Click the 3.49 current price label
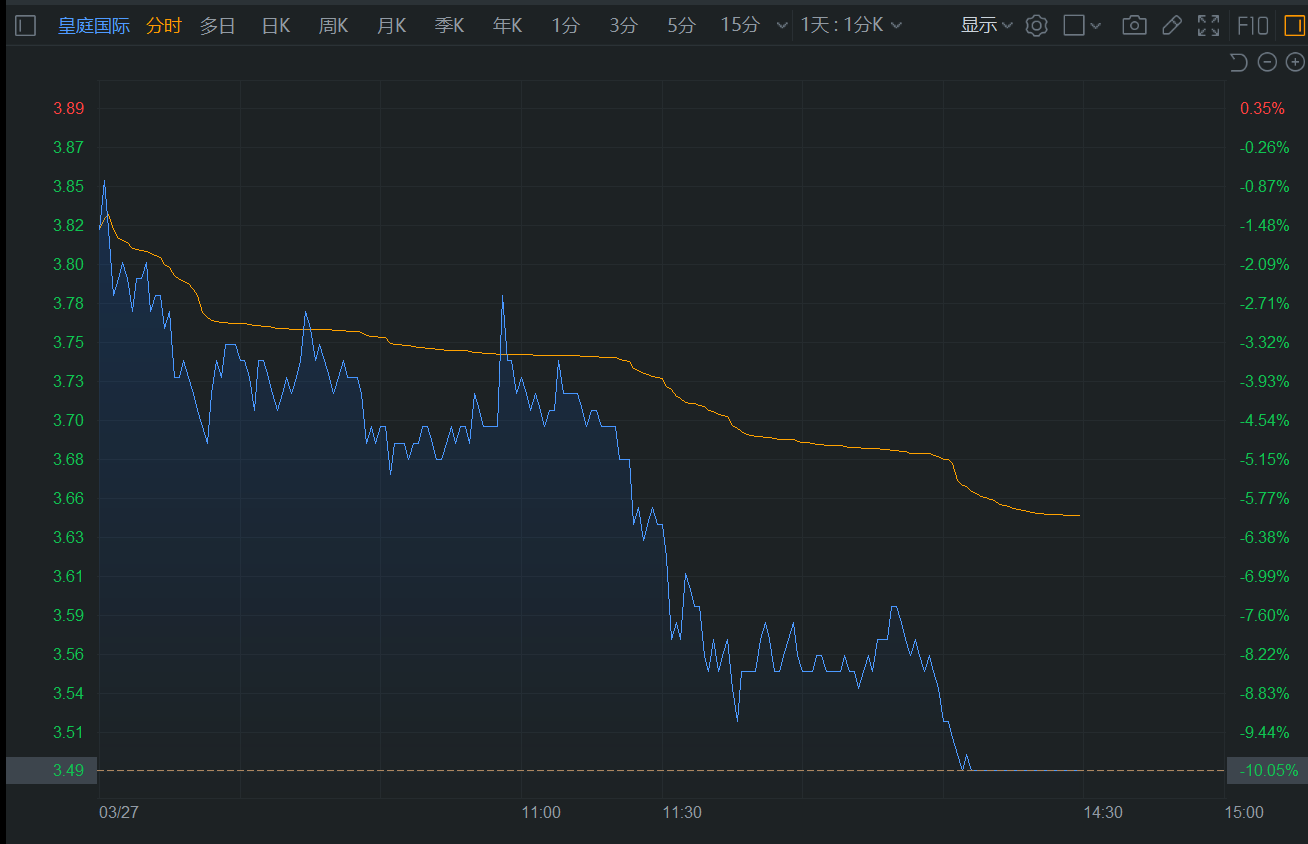Screen dimensions: 1308x844 click(x=68, y=771)
